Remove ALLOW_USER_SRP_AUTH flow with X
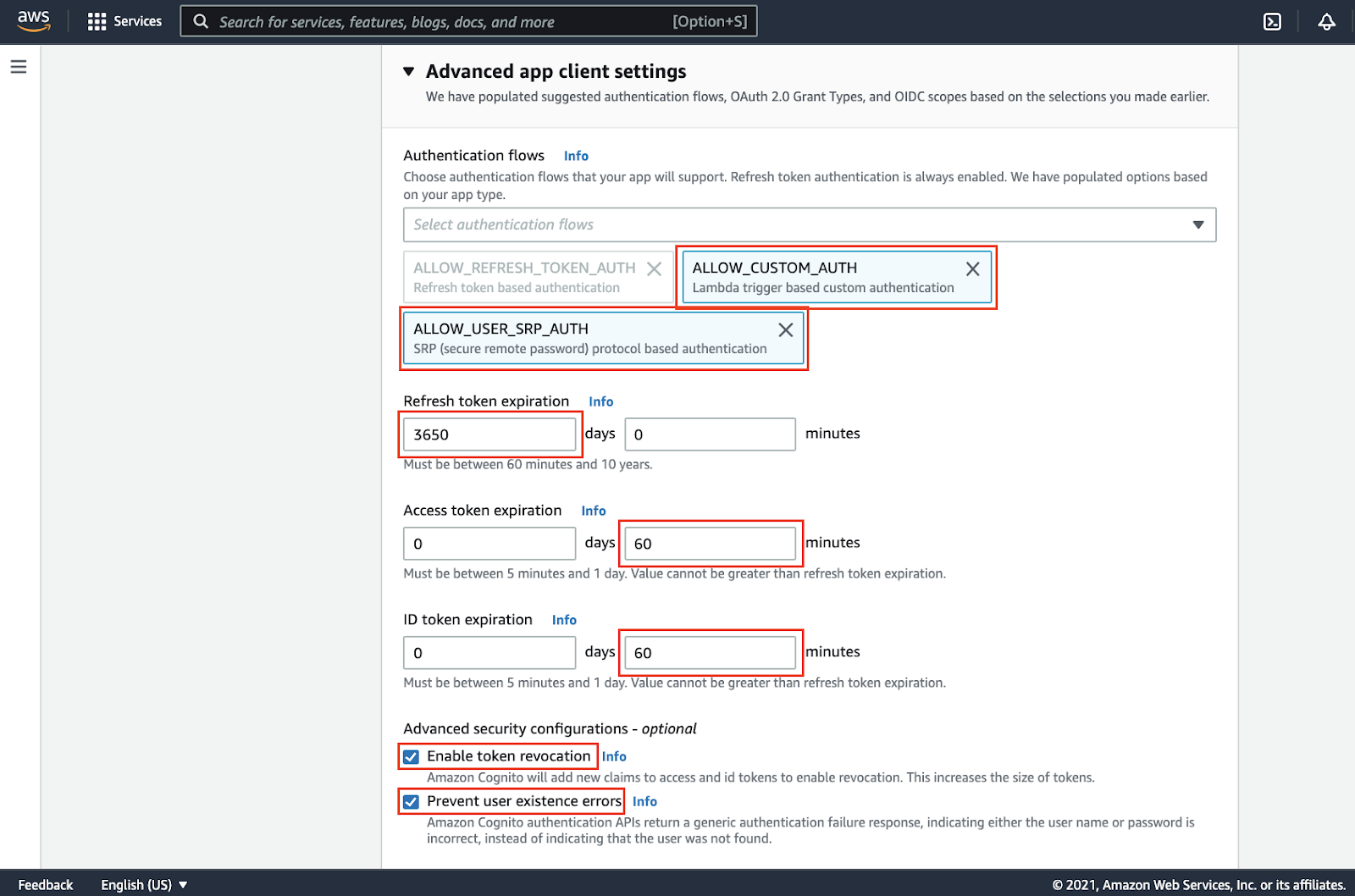Image resolution: width=1355 pixels, height=896 pixels. [x=785, y=329]
